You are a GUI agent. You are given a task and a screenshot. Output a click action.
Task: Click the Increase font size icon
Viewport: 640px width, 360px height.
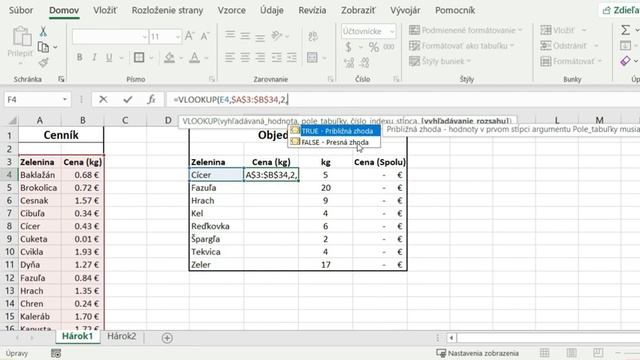pos(189,36)
